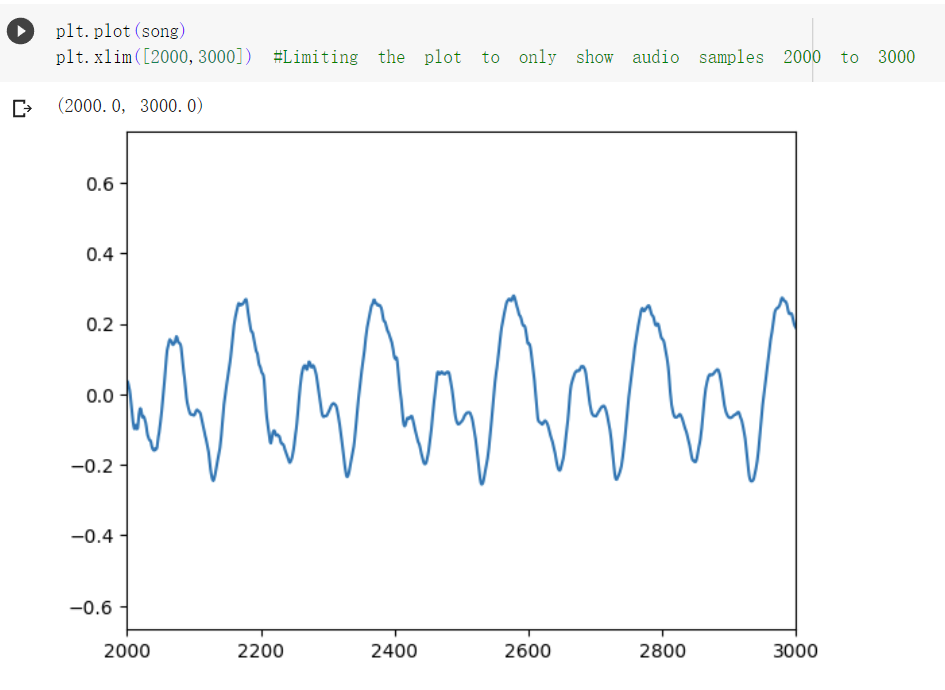Click the '#Limiting' comment word in code

pos(315,57)
